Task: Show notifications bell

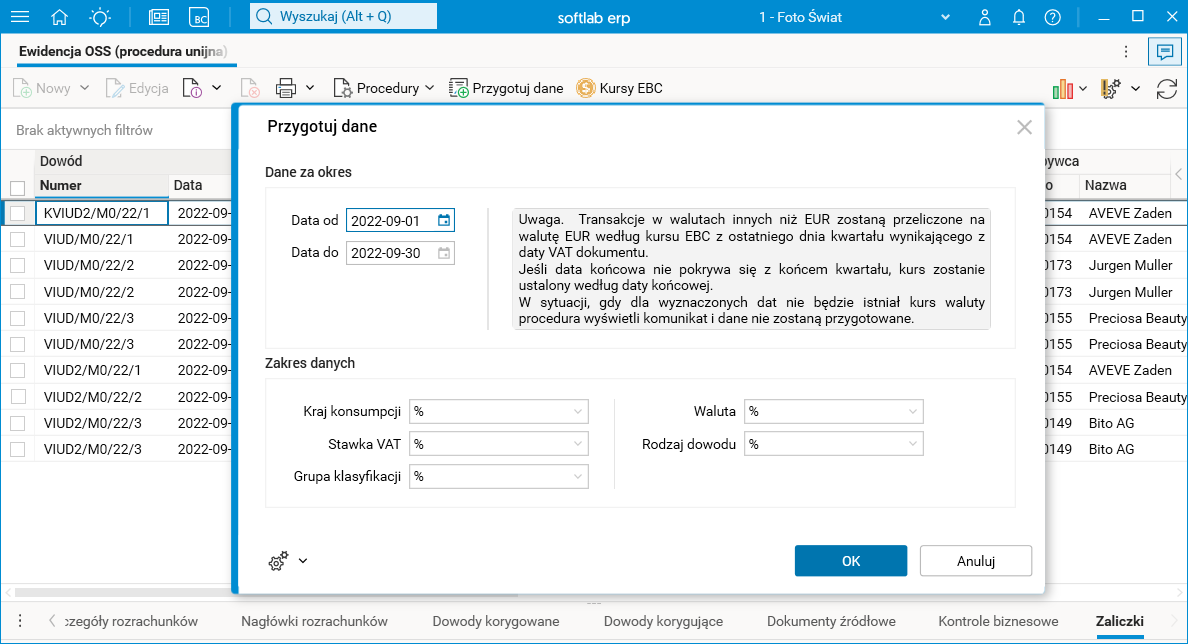Action: (x=1018, y=17)
